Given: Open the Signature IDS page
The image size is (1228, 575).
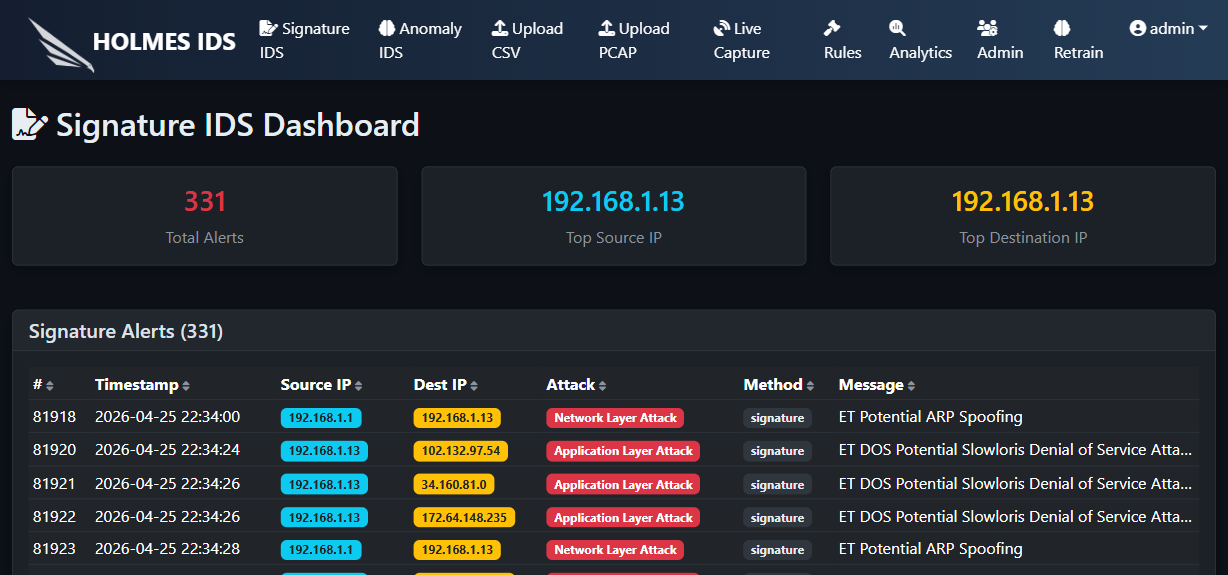Looking at the screenshot, I should point(305,41).
